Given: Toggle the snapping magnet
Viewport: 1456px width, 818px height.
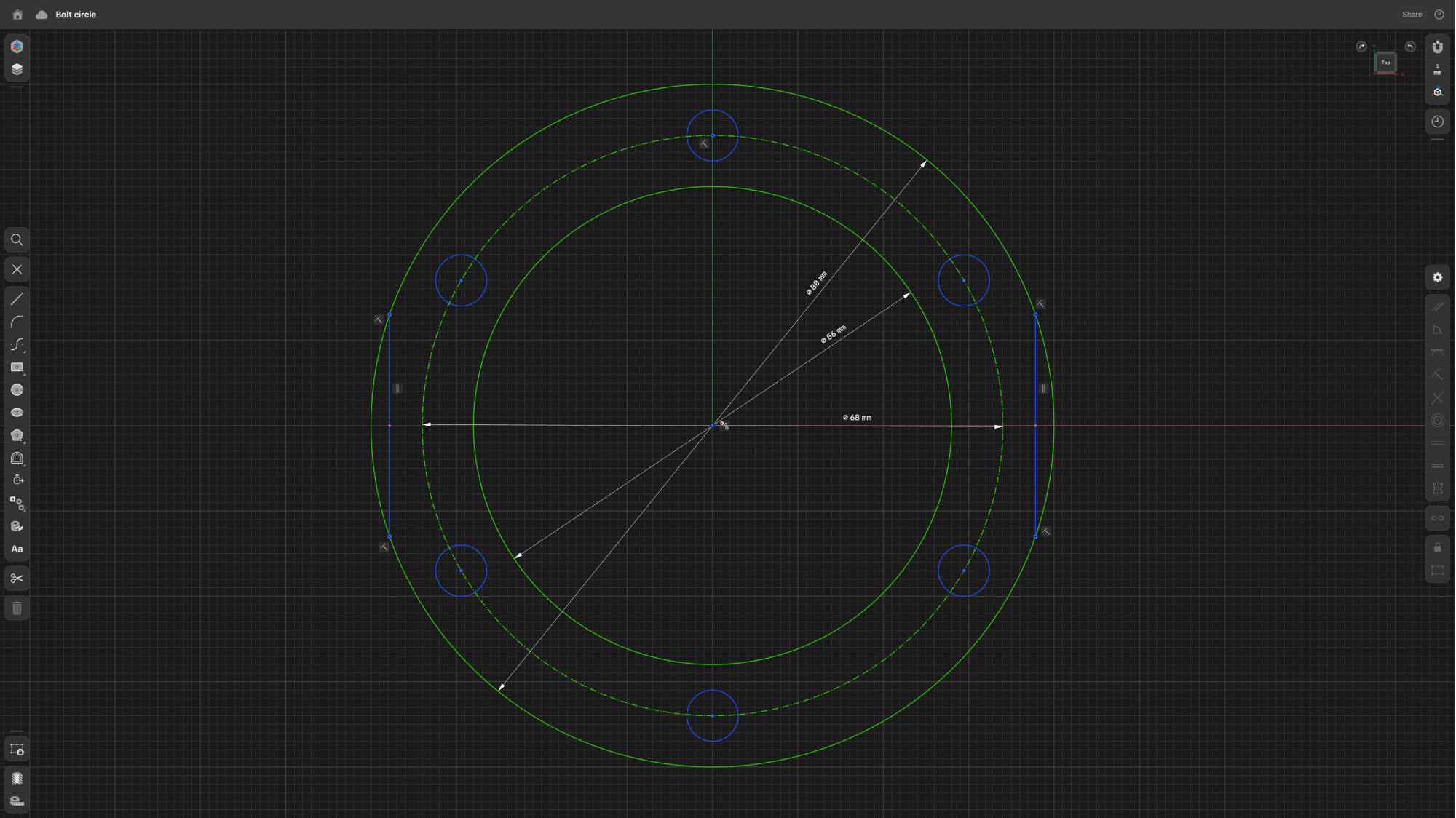Looking at the screenshot, I should pos(1437,47).
